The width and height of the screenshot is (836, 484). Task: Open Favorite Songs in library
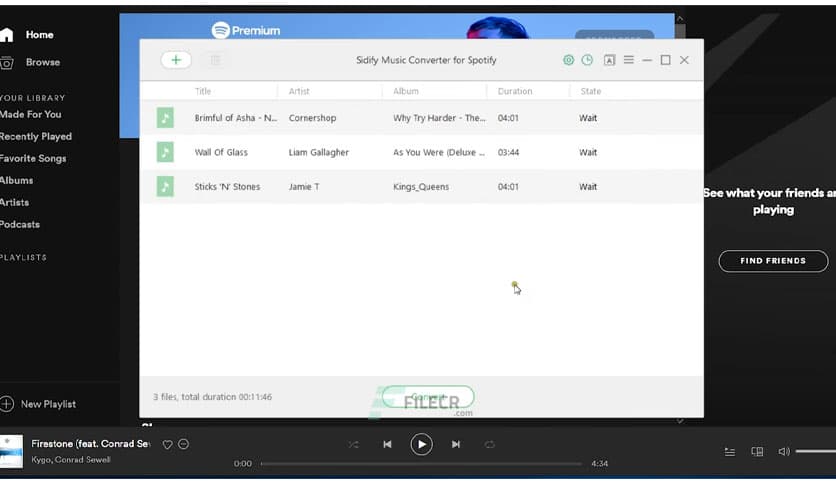click(33, 158)
